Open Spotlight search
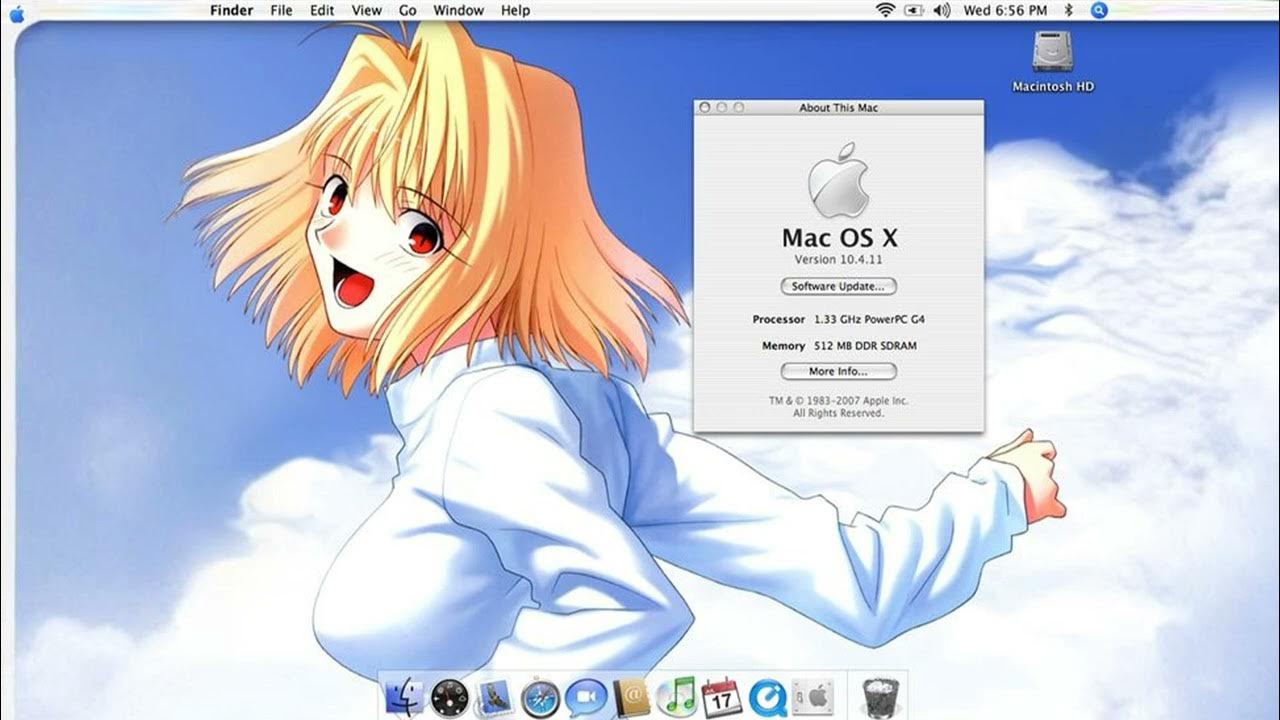This screenshot has width=1280, height=720. (1099, 10)
